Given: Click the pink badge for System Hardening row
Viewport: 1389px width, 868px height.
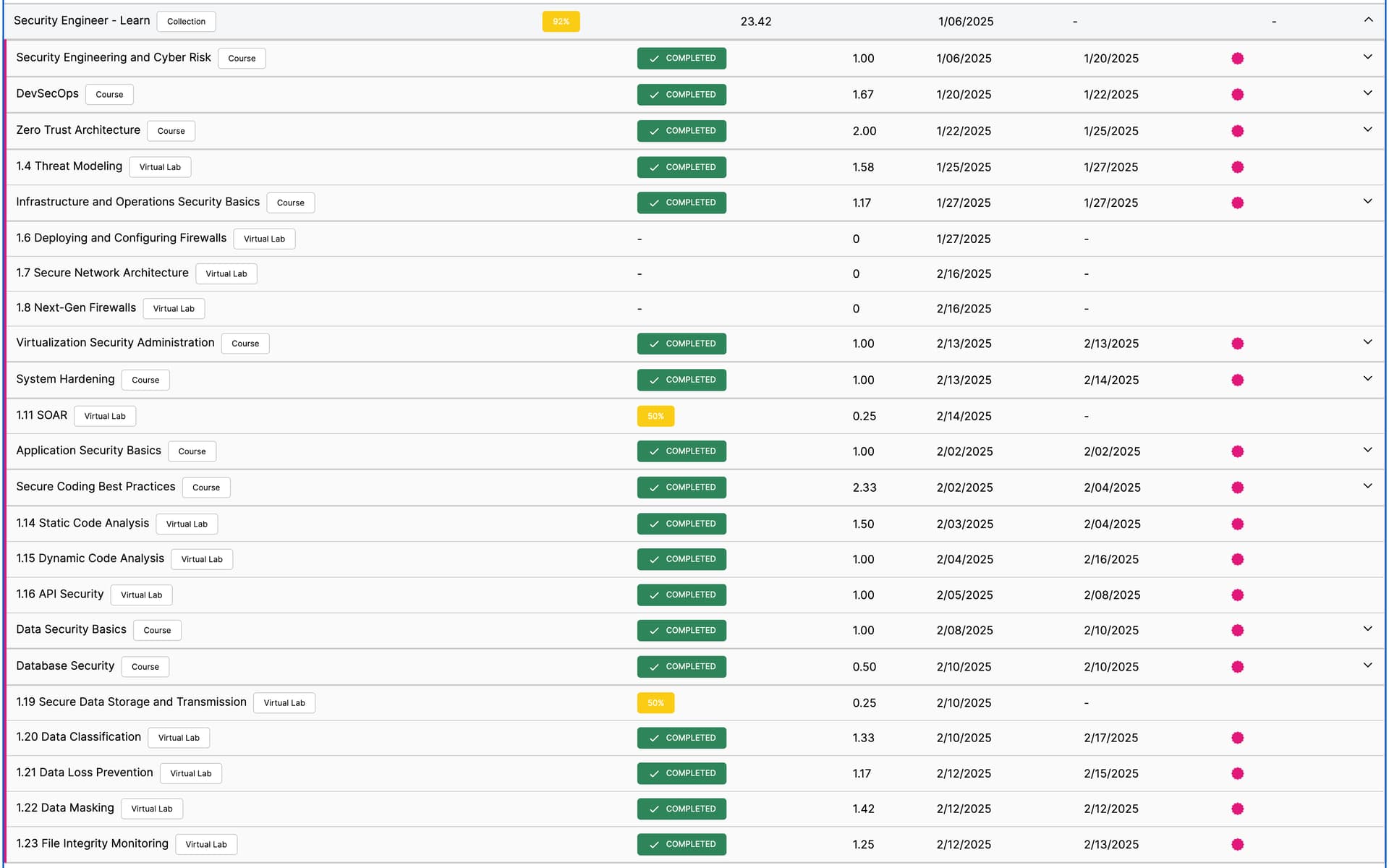Looking at the screenshot, I should (1237, 380).
